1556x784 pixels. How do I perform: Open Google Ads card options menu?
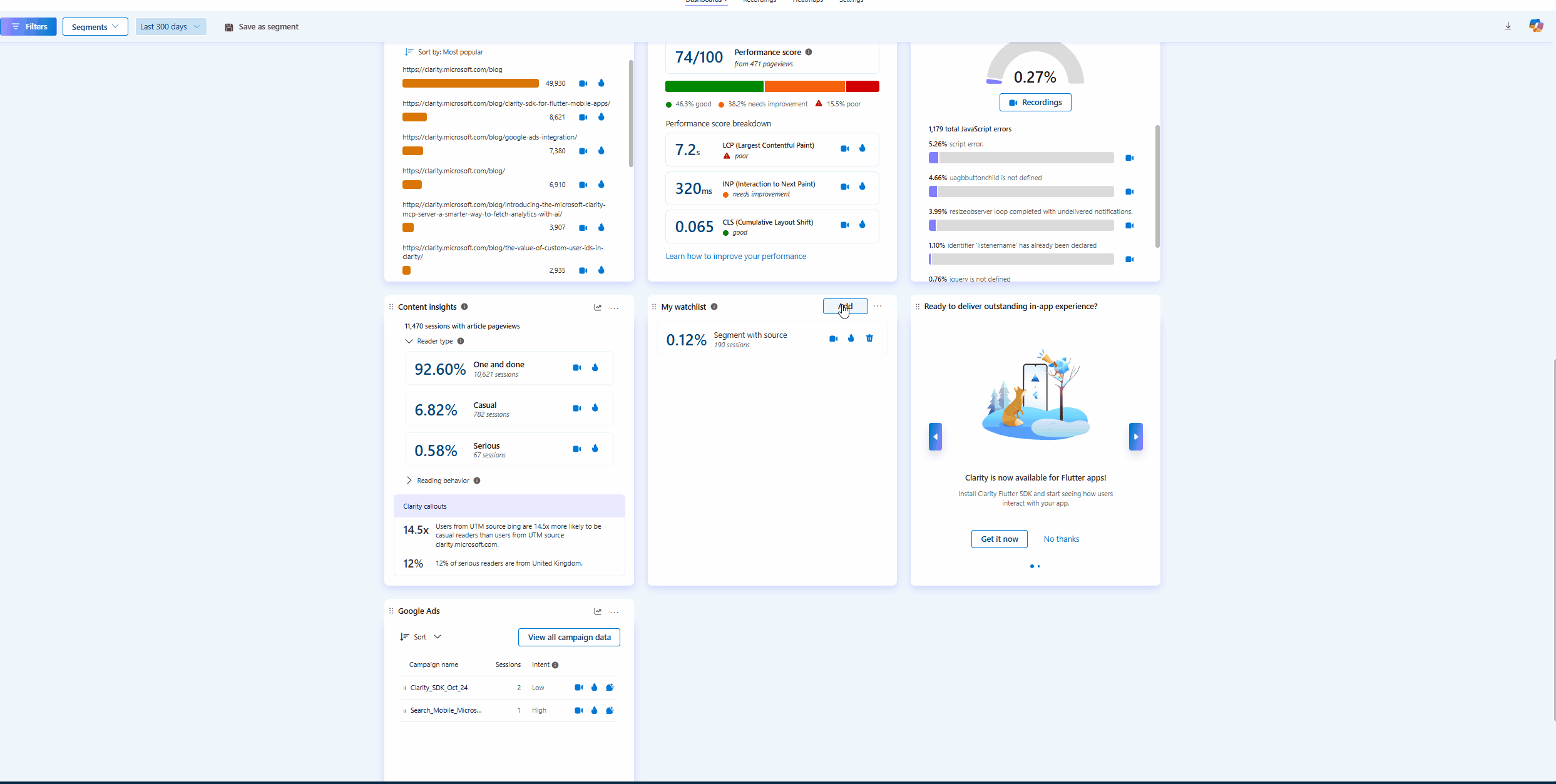tap(615, 612)
